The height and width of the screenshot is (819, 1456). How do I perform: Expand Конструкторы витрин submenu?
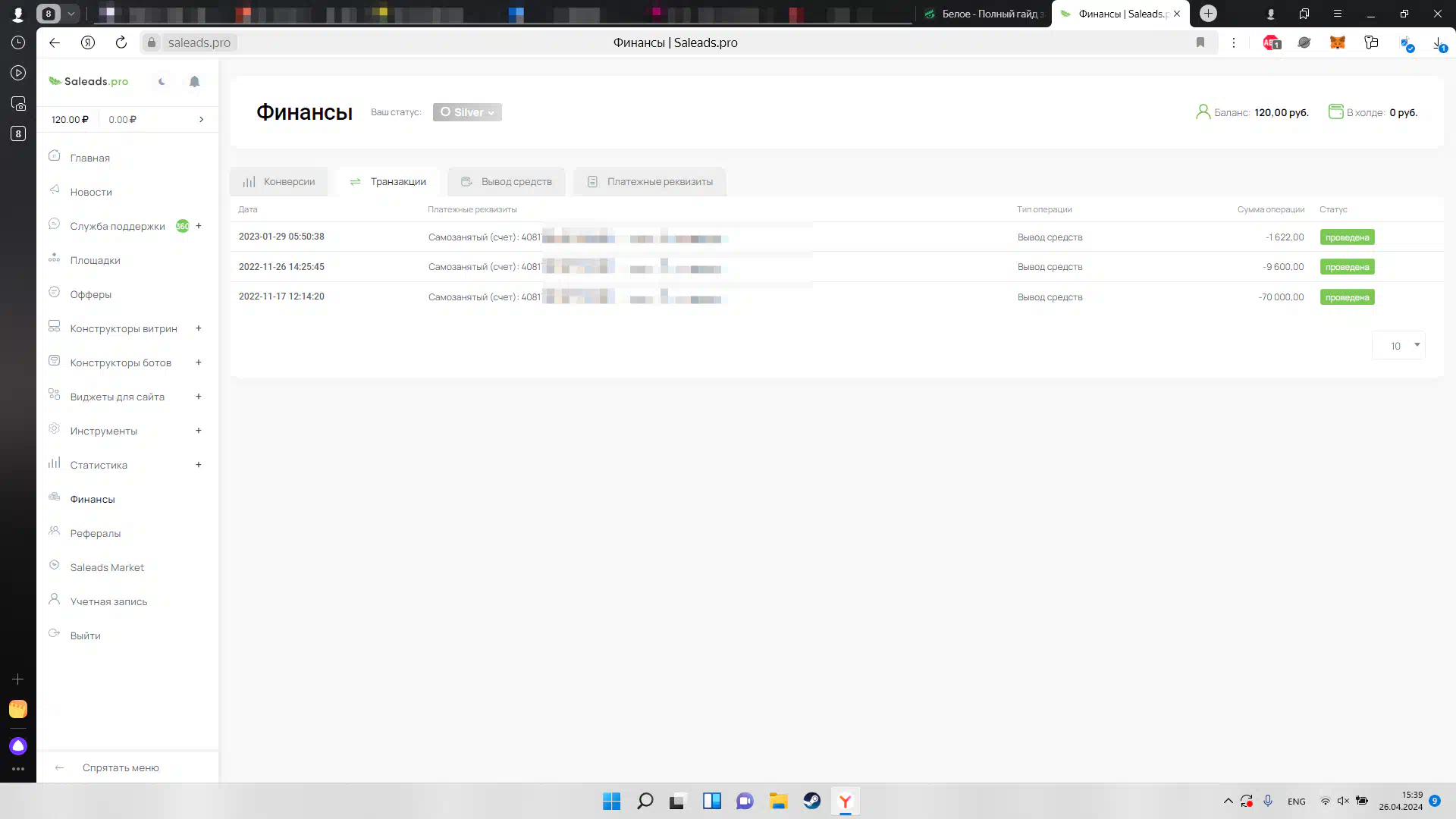[199, 328]
